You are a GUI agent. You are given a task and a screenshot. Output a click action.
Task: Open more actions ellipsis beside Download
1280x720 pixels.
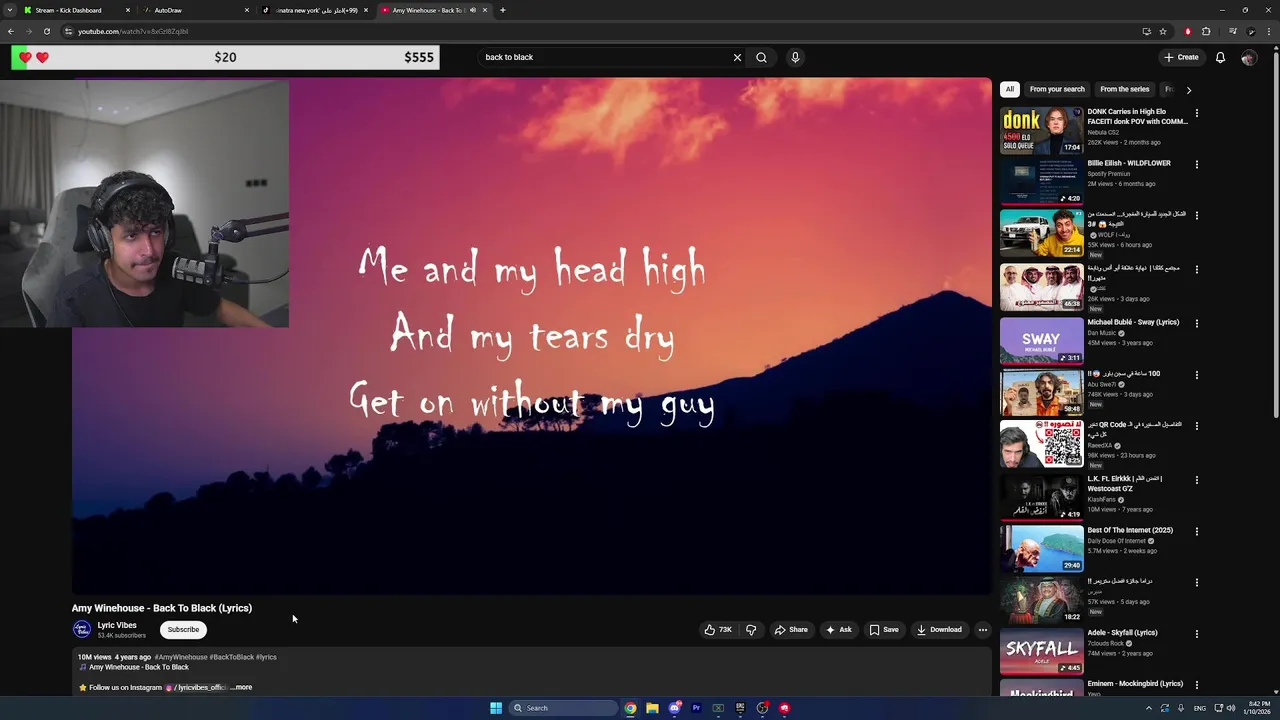983,630
